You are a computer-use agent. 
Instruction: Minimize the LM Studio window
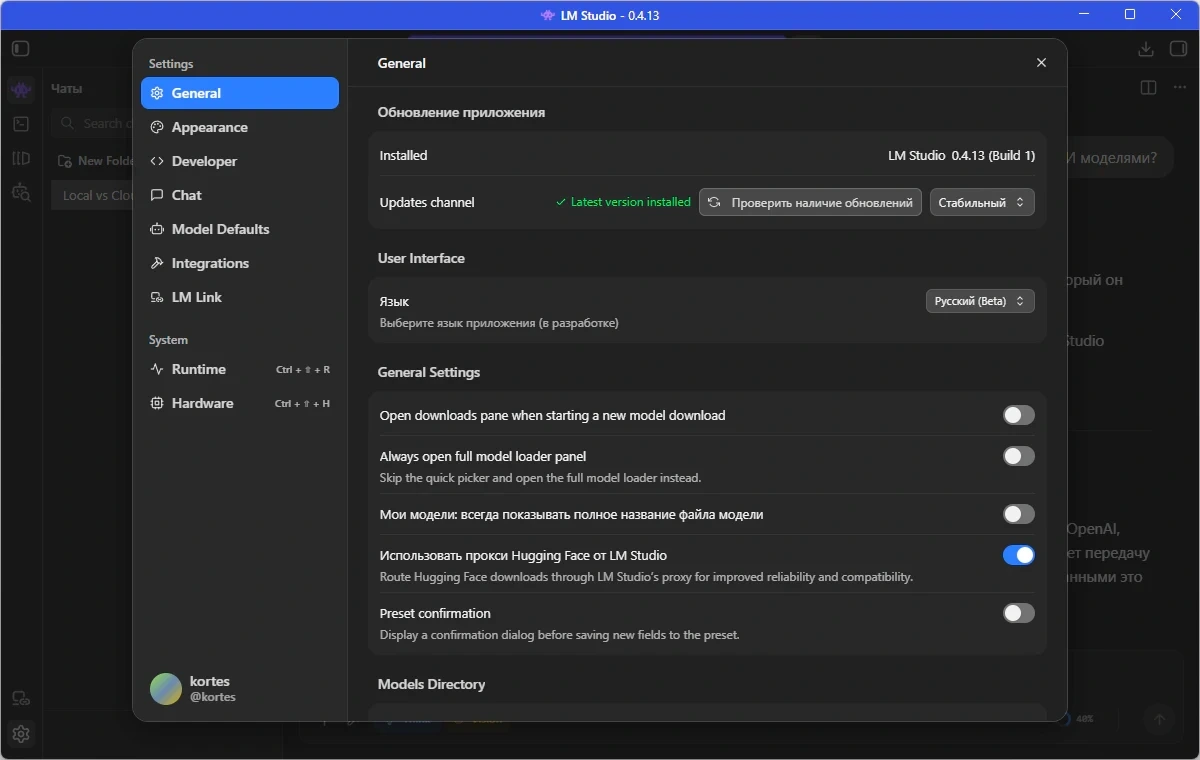click(1084, 15)
